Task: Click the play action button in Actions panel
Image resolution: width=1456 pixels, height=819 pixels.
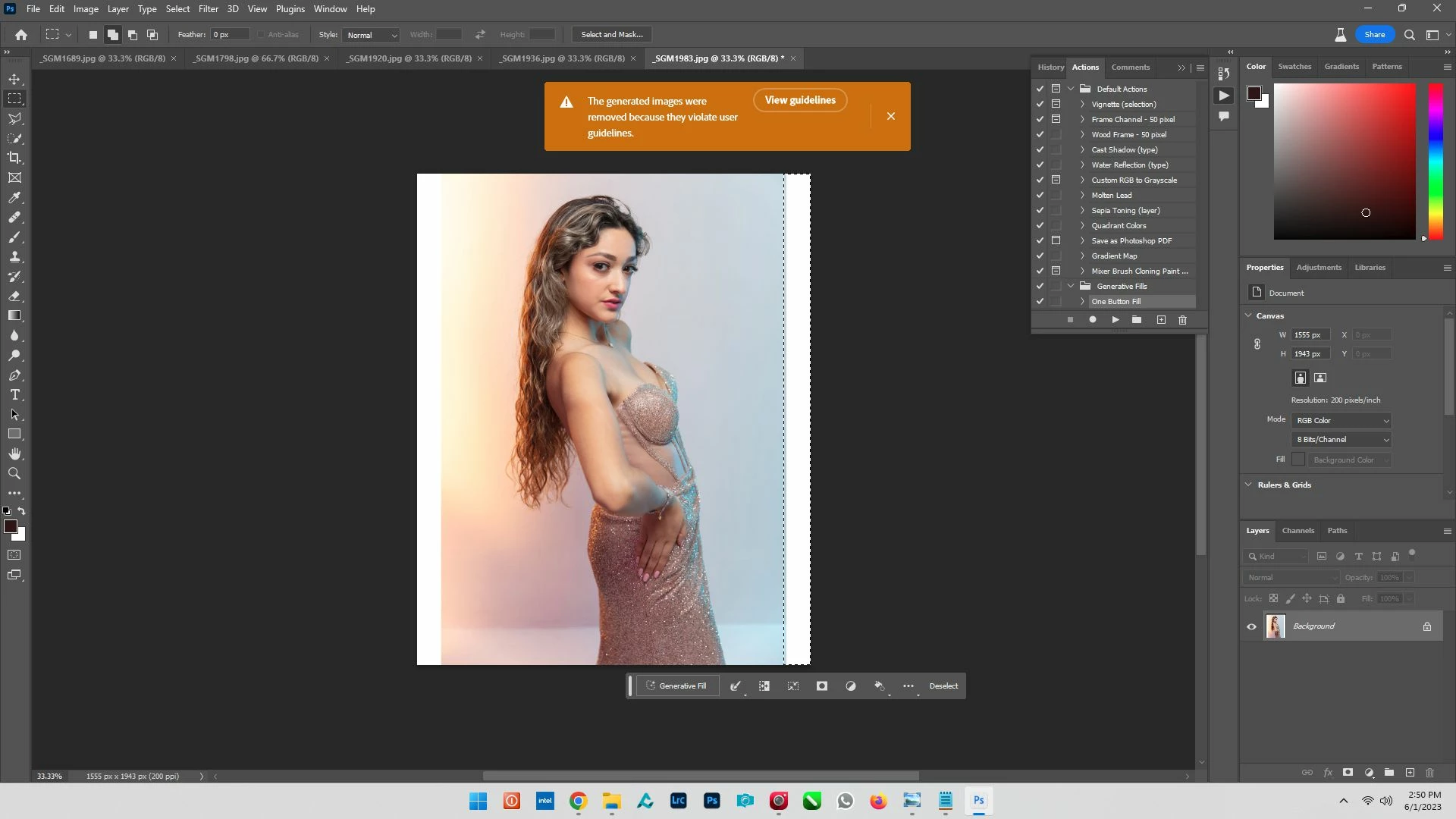Action: pyautogui.click(x=1115, y=320)
